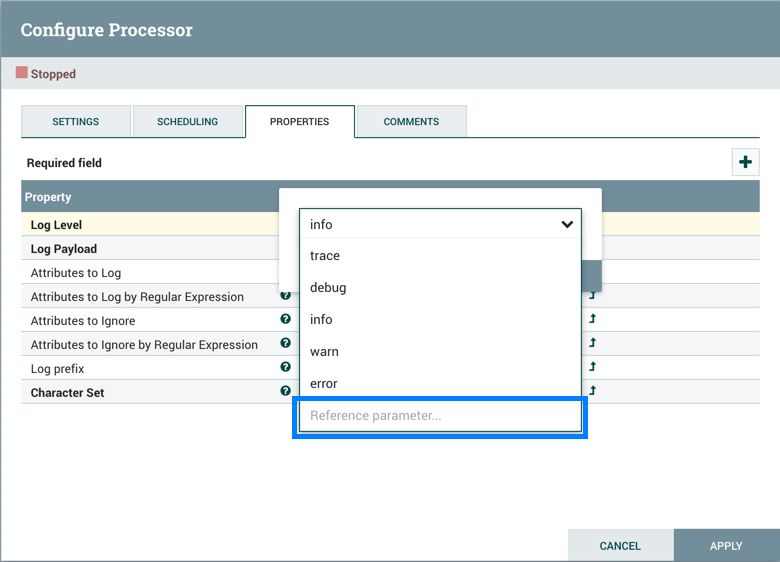Image resolution: width=780 pixels, height=562 pixels.
Task: Open the Scheduling tab
Action: pos(187,122)
